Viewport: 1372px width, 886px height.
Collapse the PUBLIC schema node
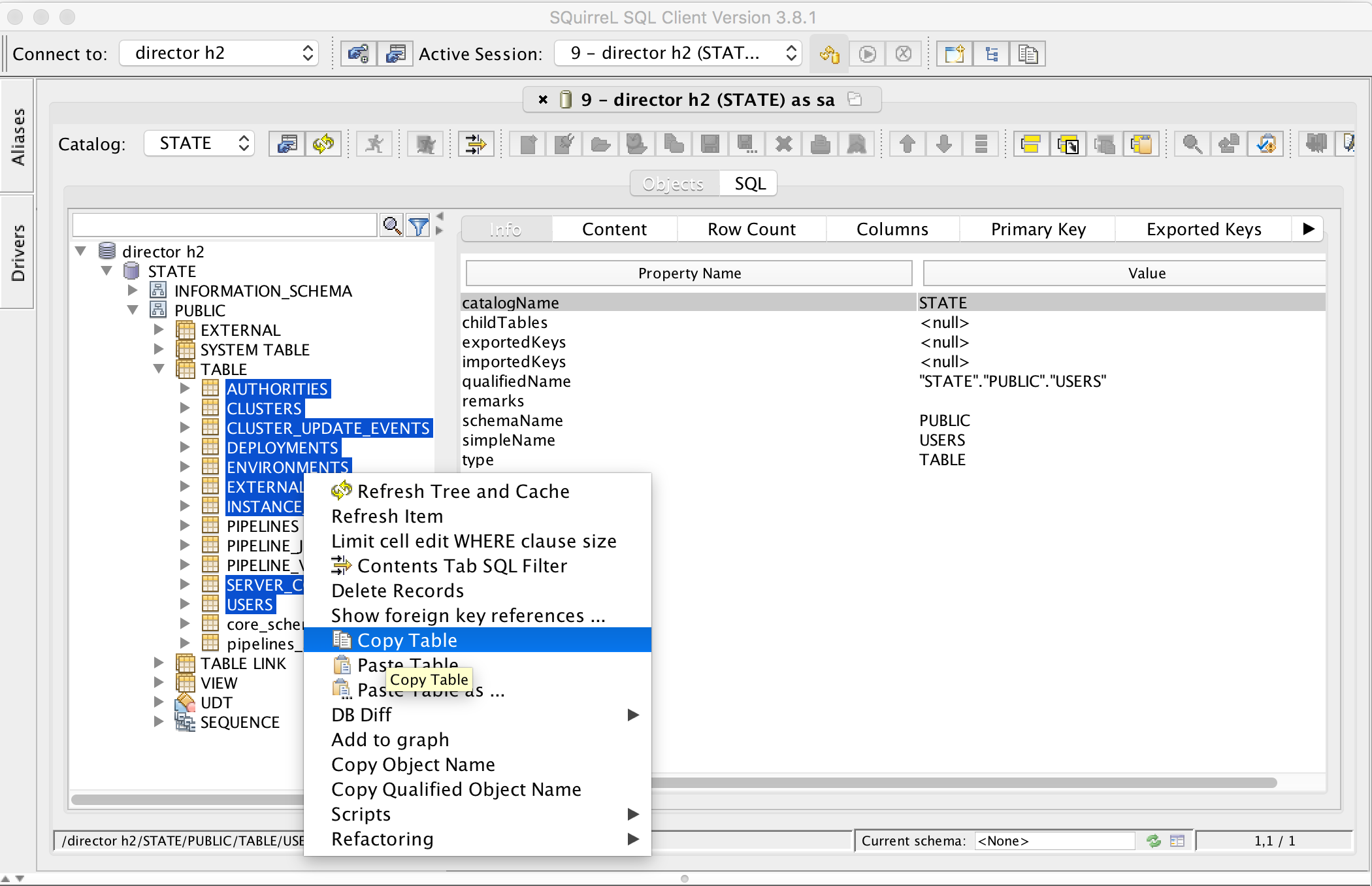[133, 310]
